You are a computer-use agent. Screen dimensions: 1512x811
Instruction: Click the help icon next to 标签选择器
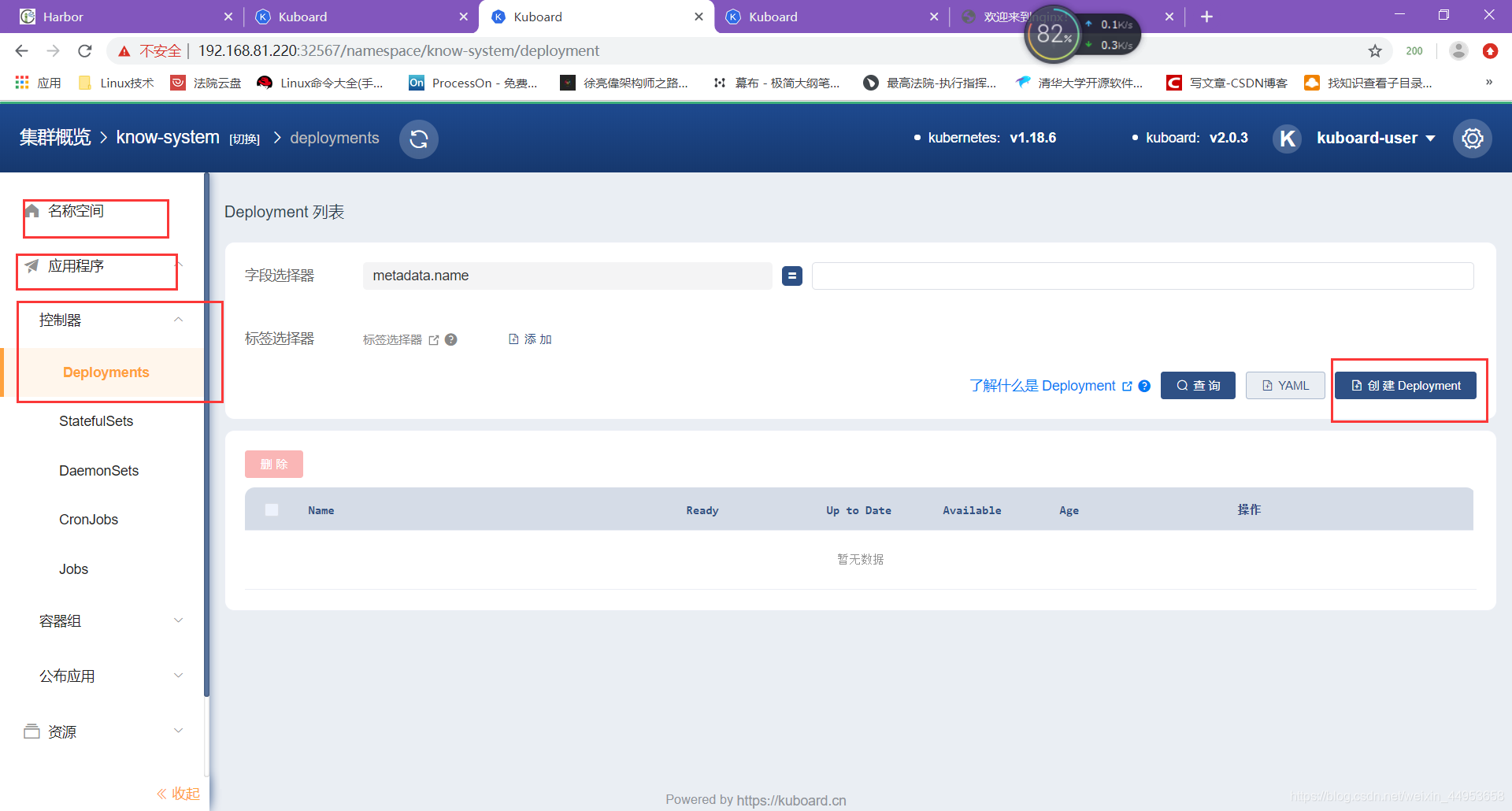click(451, 339)
